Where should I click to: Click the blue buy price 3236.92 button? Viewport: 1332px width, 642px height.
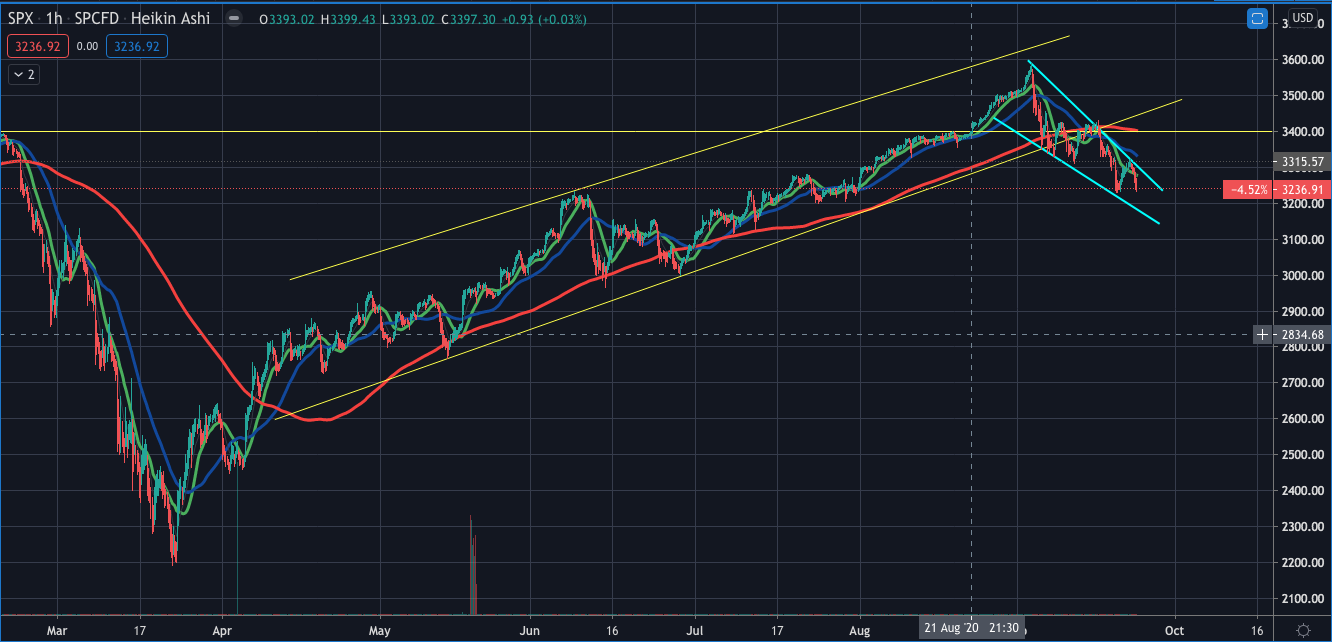(138, 46)
